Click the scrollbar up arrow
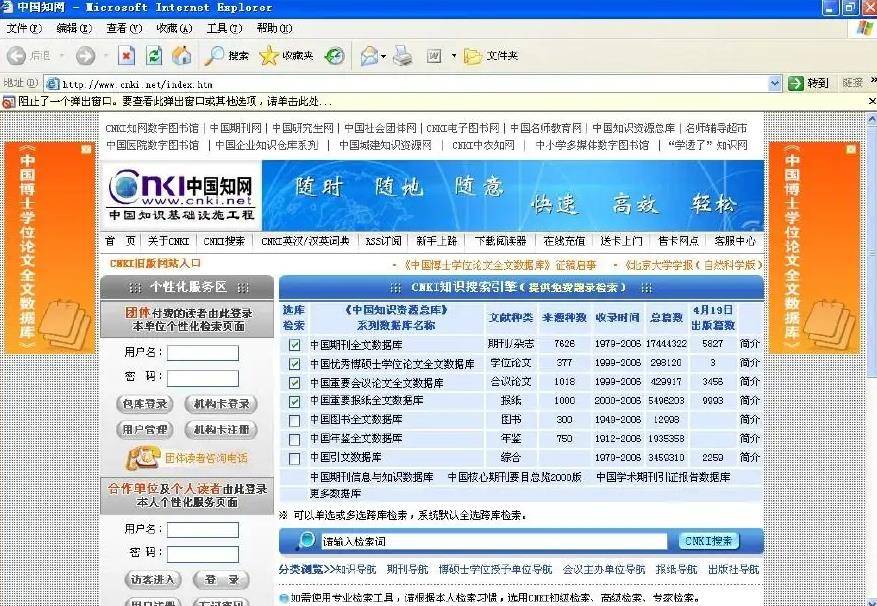 coord(871,119)
